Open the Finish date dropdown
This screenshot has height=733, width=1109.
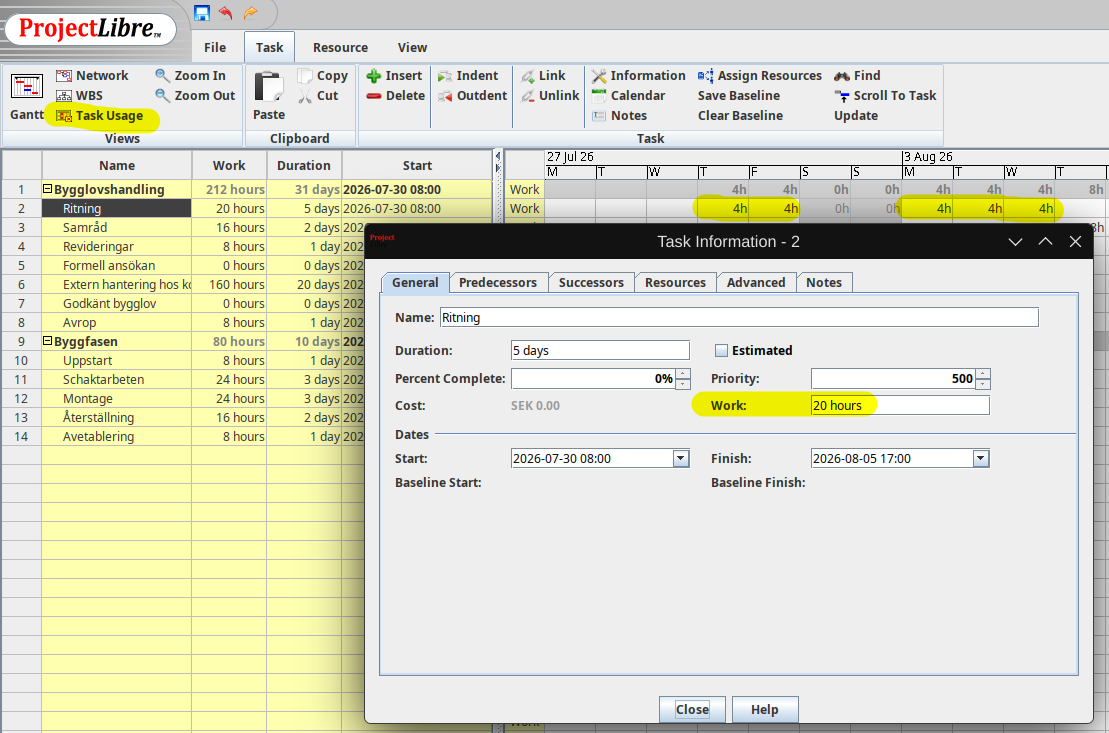coord(980,458)
